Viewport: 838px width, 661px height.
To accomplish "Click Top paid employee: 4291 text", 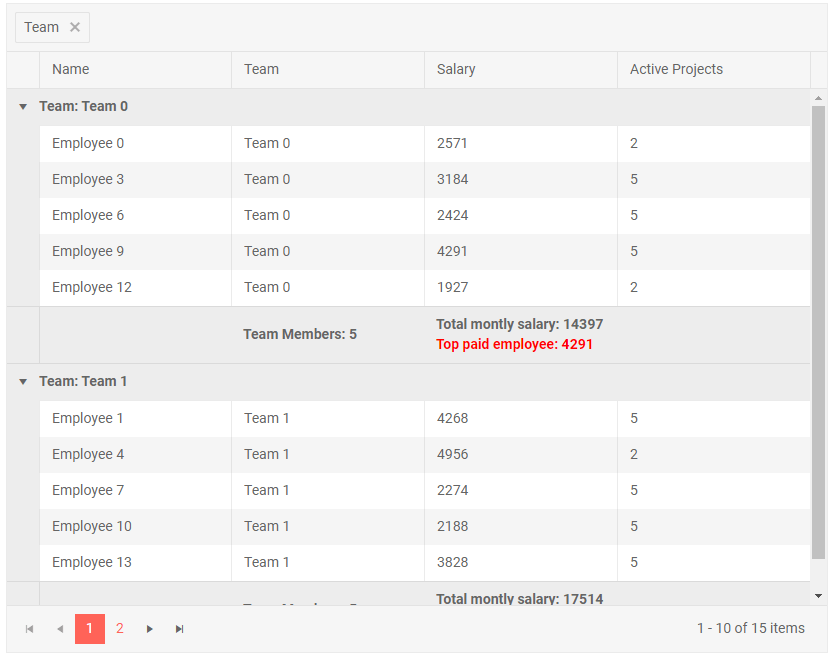I will click(x=515, y=344).
